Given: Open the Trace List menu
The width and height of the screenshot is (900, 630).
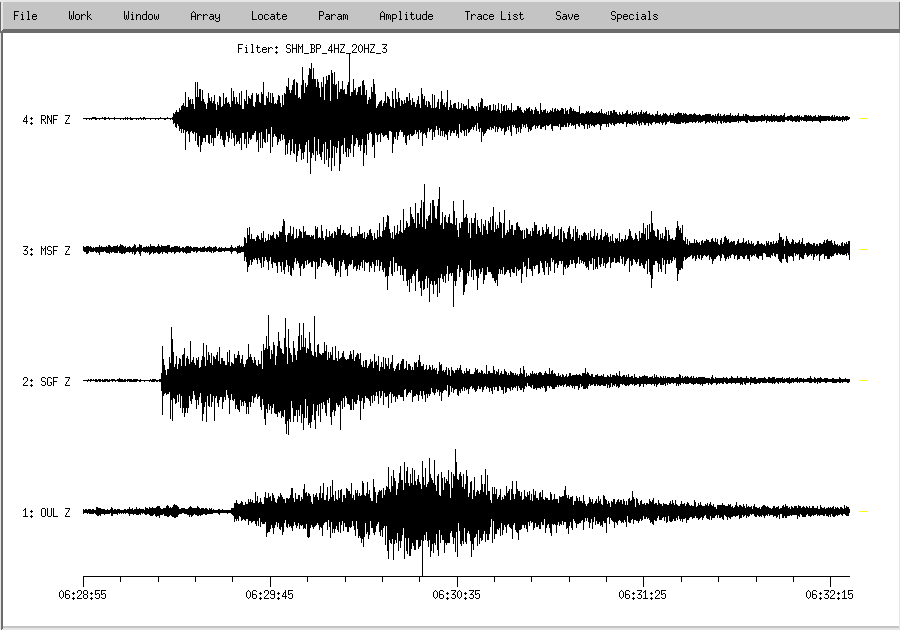Looking at the screenshot, I should [494, 16].
